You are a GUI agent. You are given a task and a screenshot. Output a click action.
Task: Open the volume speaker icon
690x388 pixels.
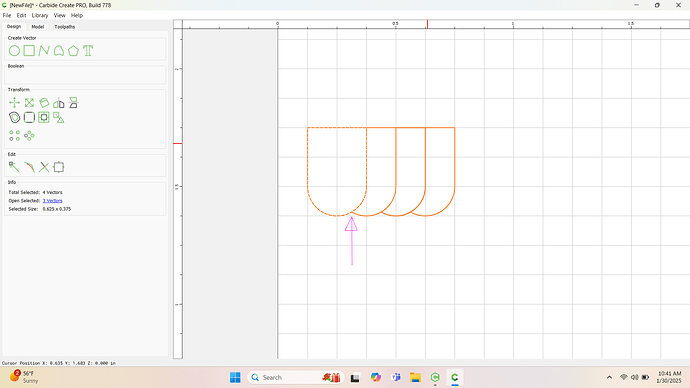[634, 377]
